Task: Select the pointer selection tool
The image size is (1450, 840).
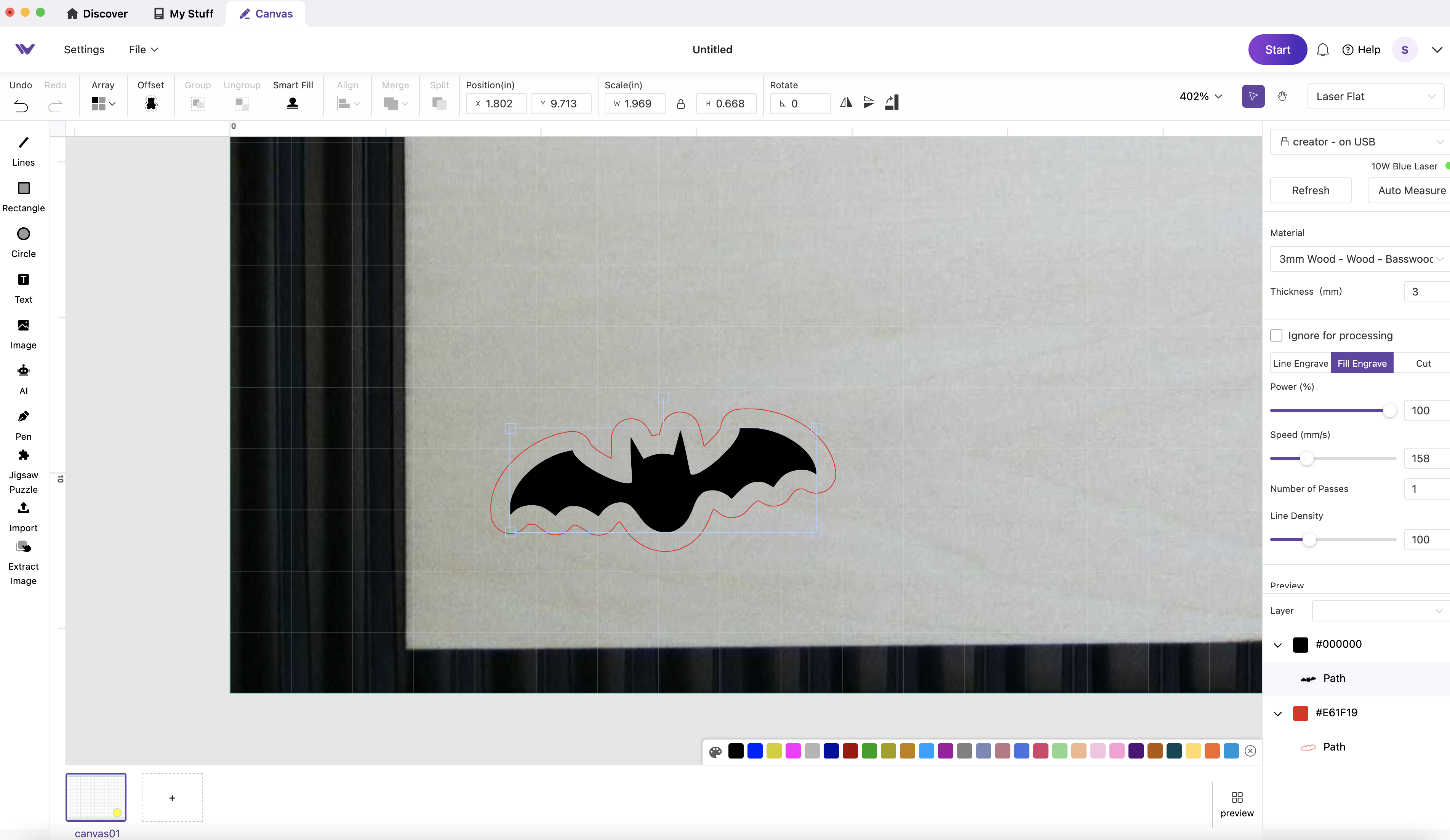Action: (1253, 96)
